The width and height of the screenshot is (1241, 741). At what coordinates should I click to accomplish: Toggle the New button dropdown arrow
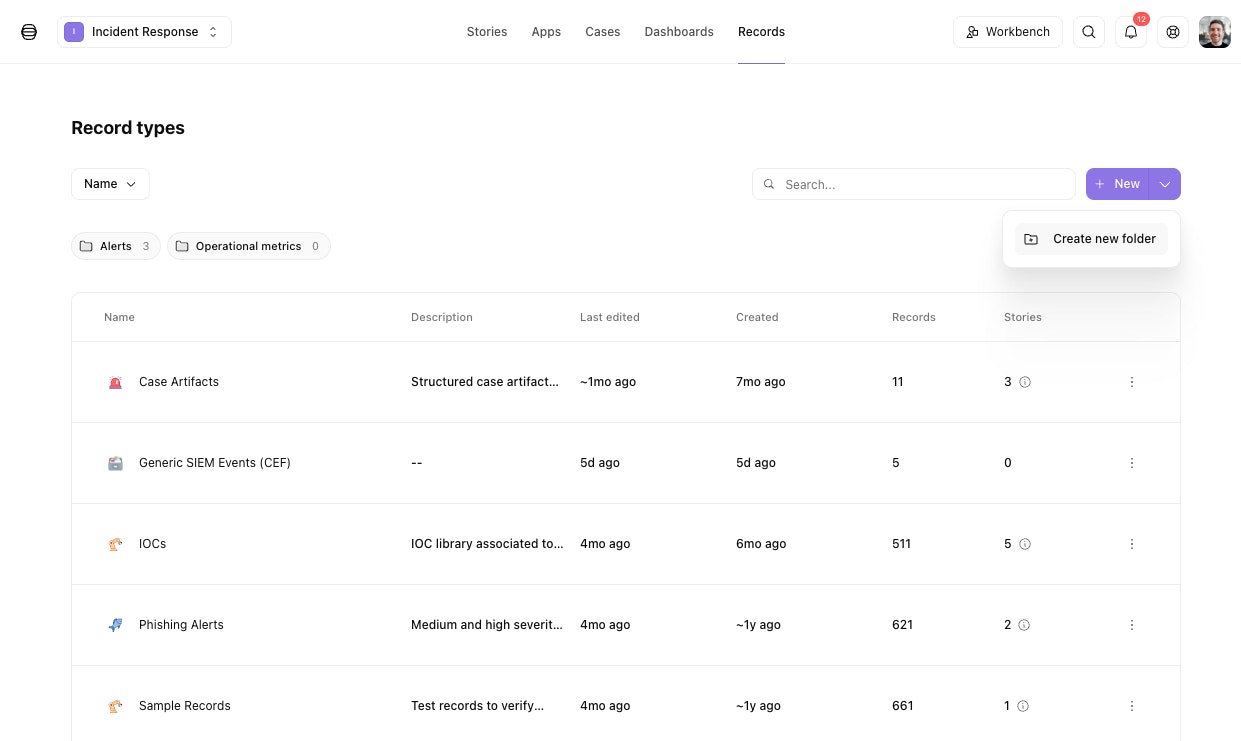pos(1165,184)
